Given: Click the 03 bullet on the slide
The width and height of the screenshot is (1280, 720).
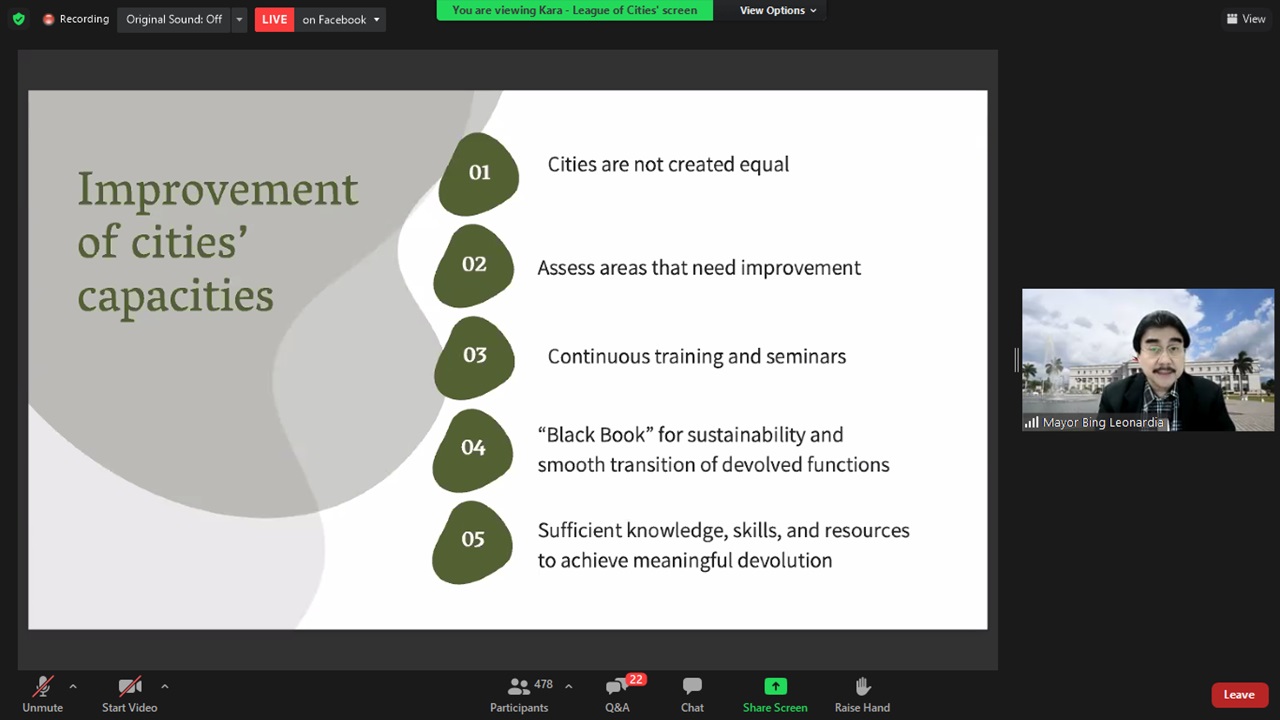Looking at the screenshot, I should point(474,356).
